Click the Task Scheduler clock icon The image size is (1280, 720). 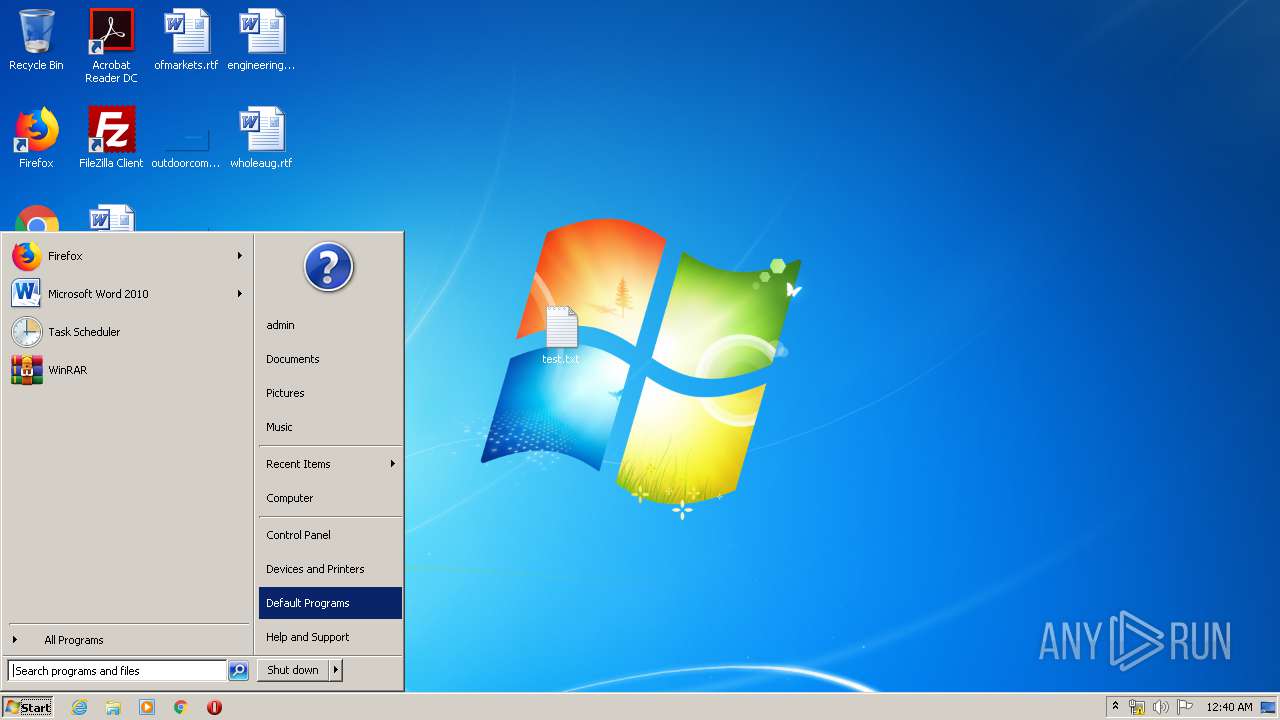pyautogui.click(x=27, y=332)
